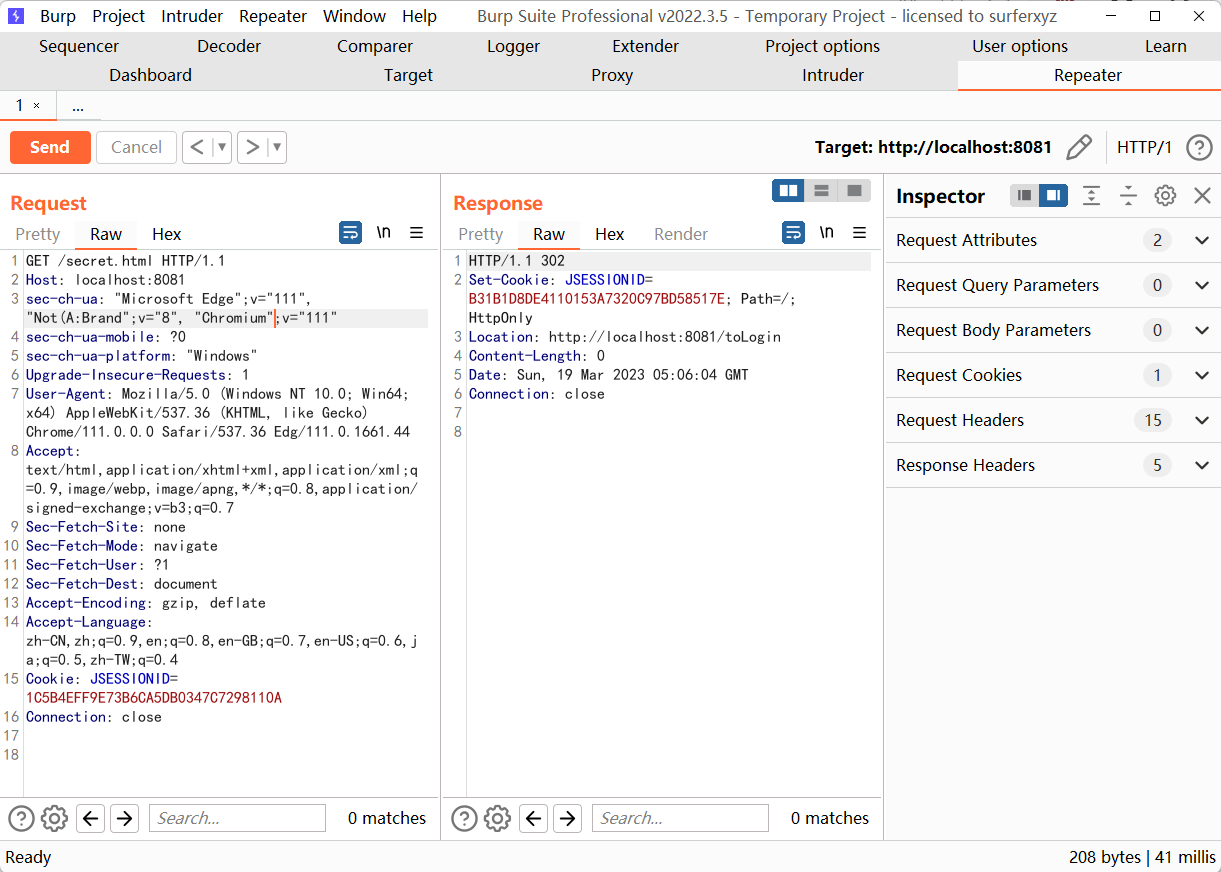Click the Burp Suite logo icon
The image size is (1221, 872).
pos(17,16)
